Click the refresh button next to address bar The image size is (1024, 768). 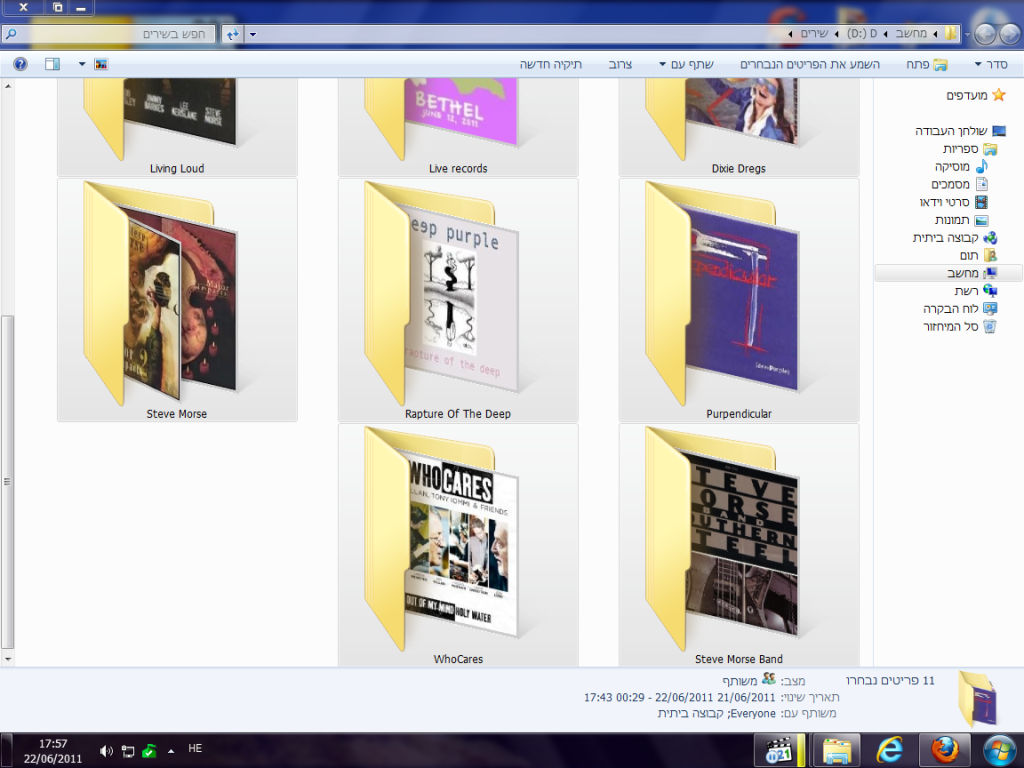point(232,34)
